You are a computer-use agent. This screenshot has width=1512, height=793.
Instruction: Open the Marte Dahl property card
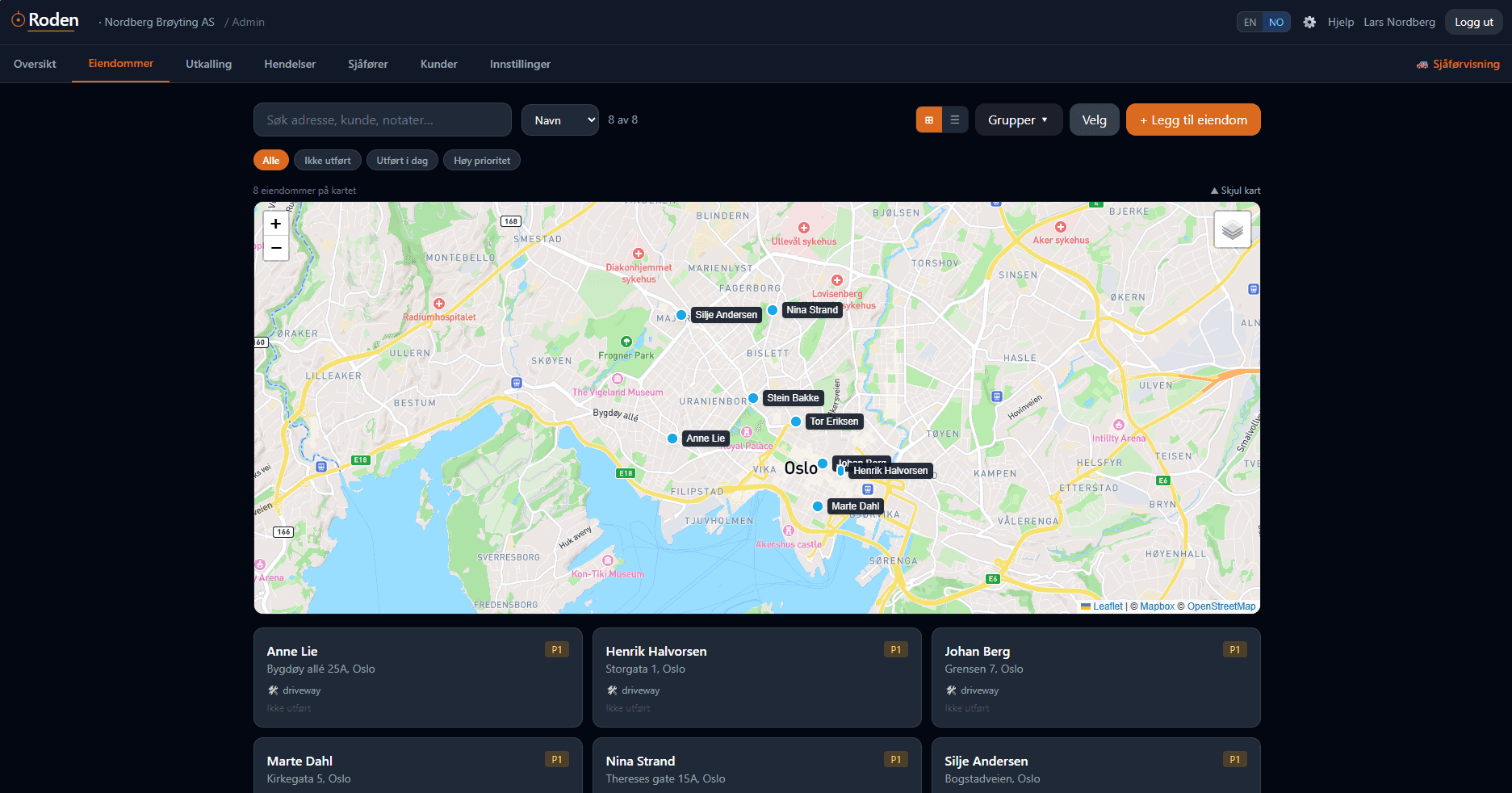418,765
